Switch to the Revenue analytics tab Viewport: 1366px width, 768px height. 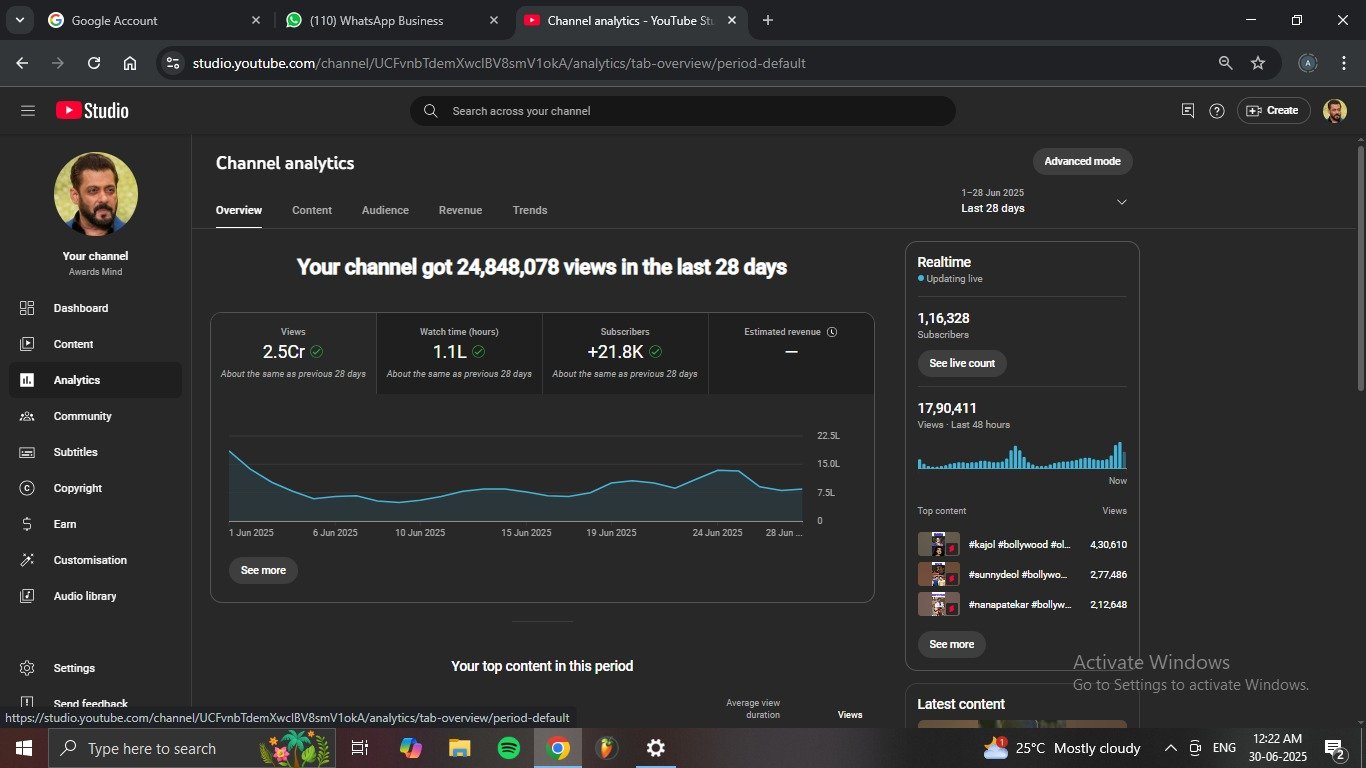[460, 210]
